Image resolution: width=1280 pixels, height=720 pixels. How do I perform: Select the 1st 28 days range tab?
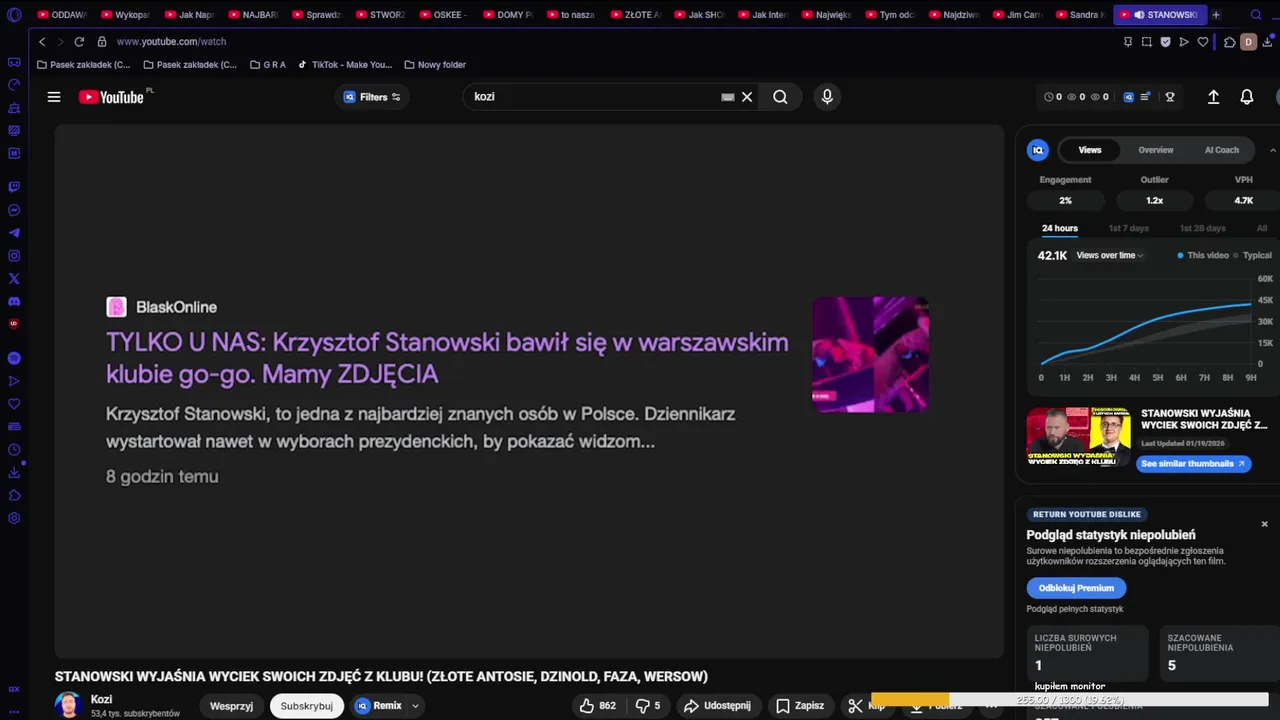(1202, 228)
